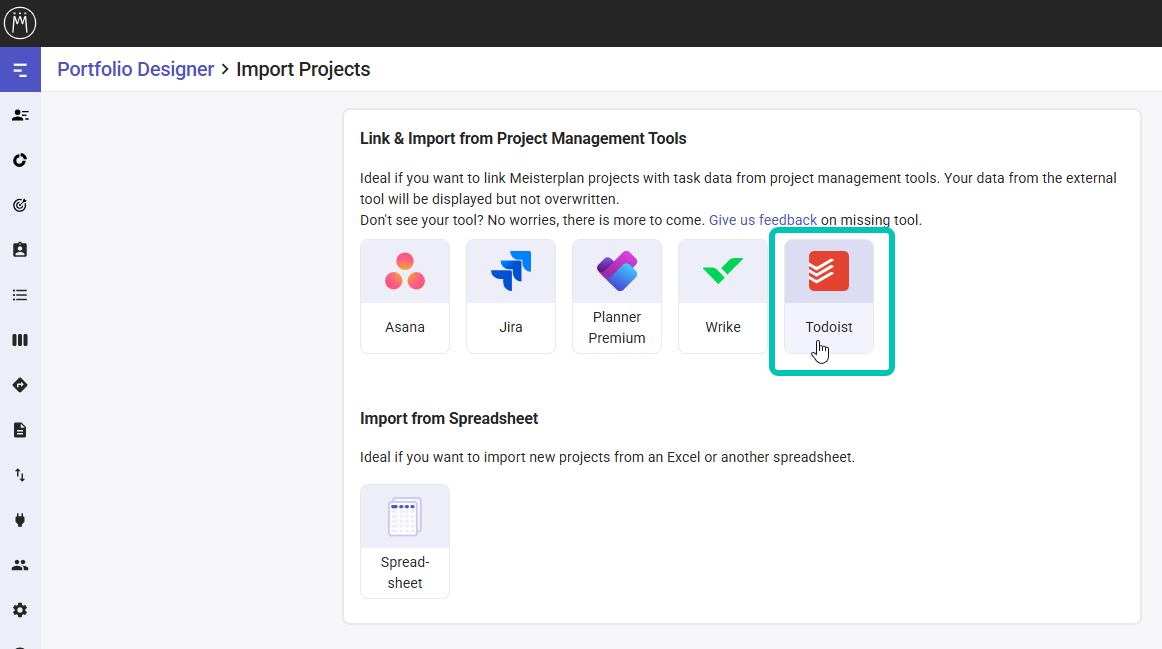Open the diamond arrow sidebar icon
The height and width of the screenshot is (649, 1162).
click(x=20, y=385)
